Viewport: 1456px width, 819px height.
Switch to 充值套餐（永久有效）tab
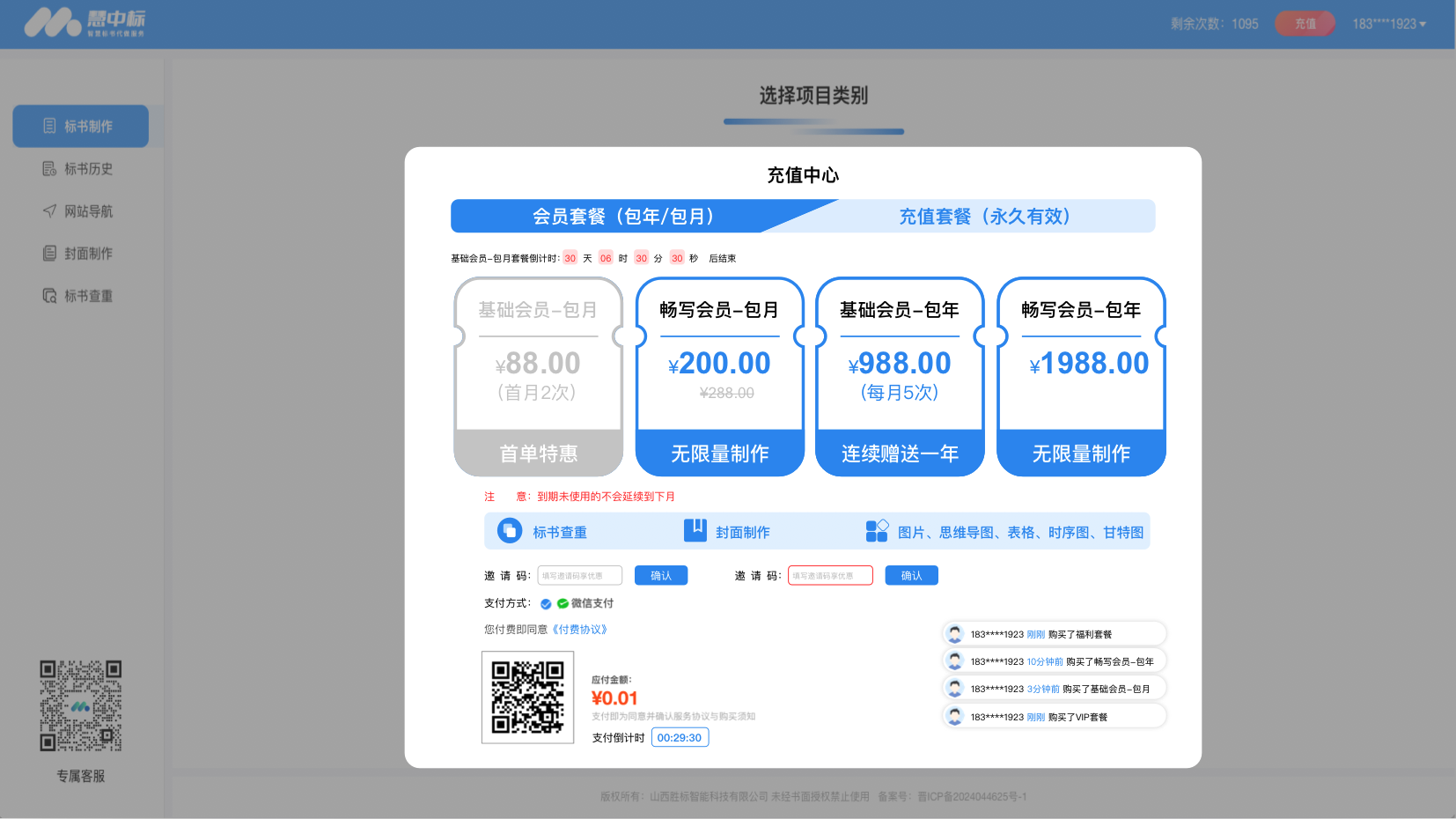pos(984,217)
